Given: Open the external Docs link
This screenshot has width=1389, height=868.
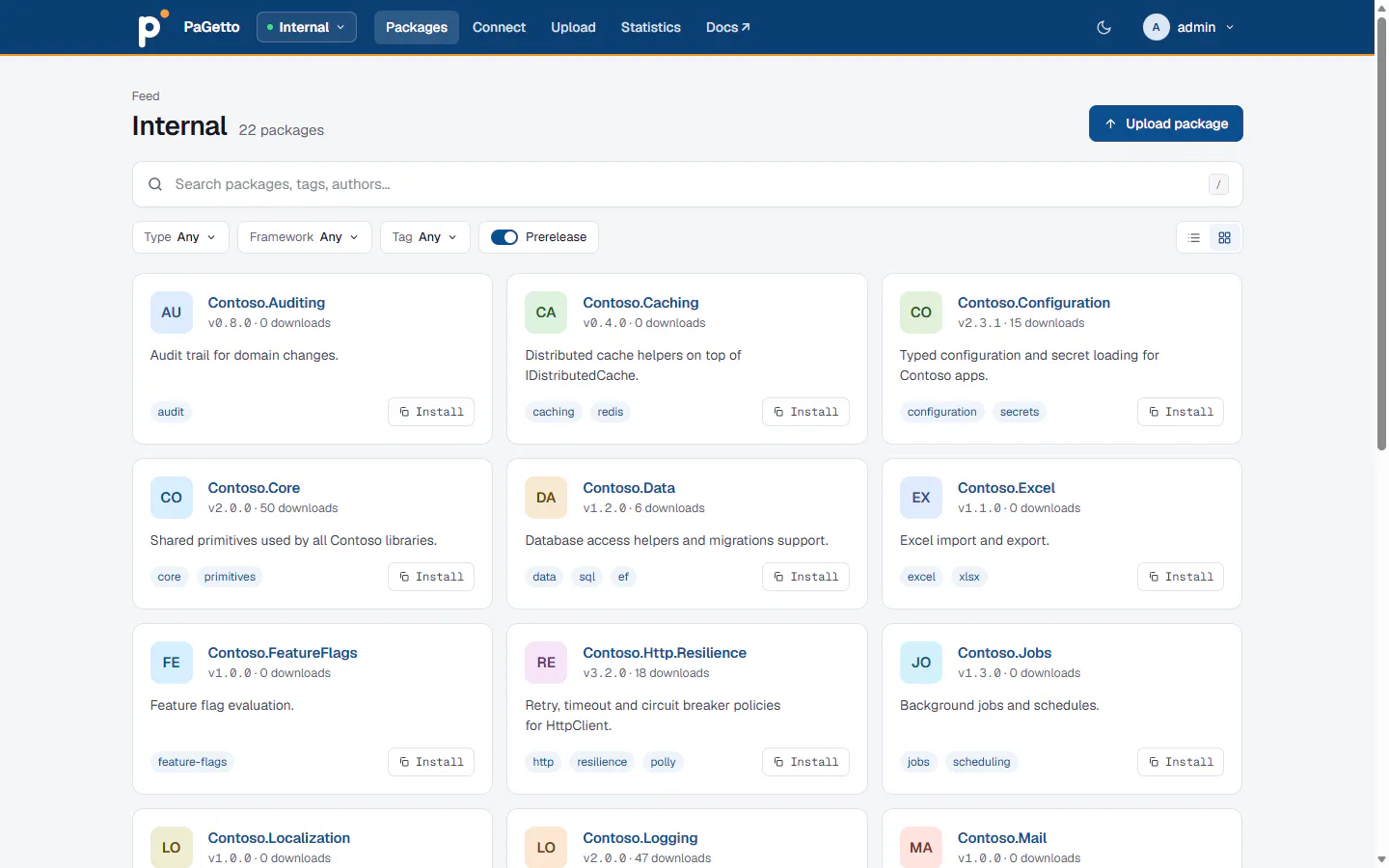Looking at the screenshot, I should pyautogui.click(x=728, y=27).
